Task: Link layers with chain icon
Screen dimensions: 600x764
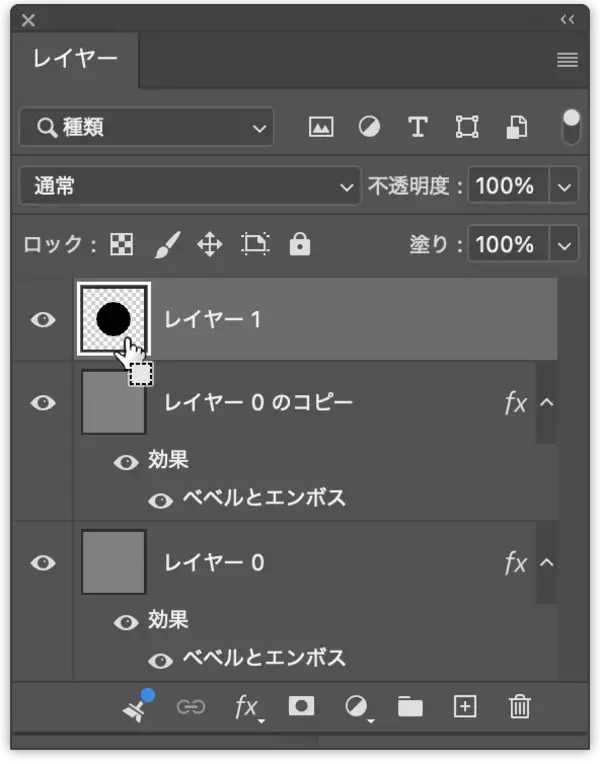Action: (x=191, y=707)
